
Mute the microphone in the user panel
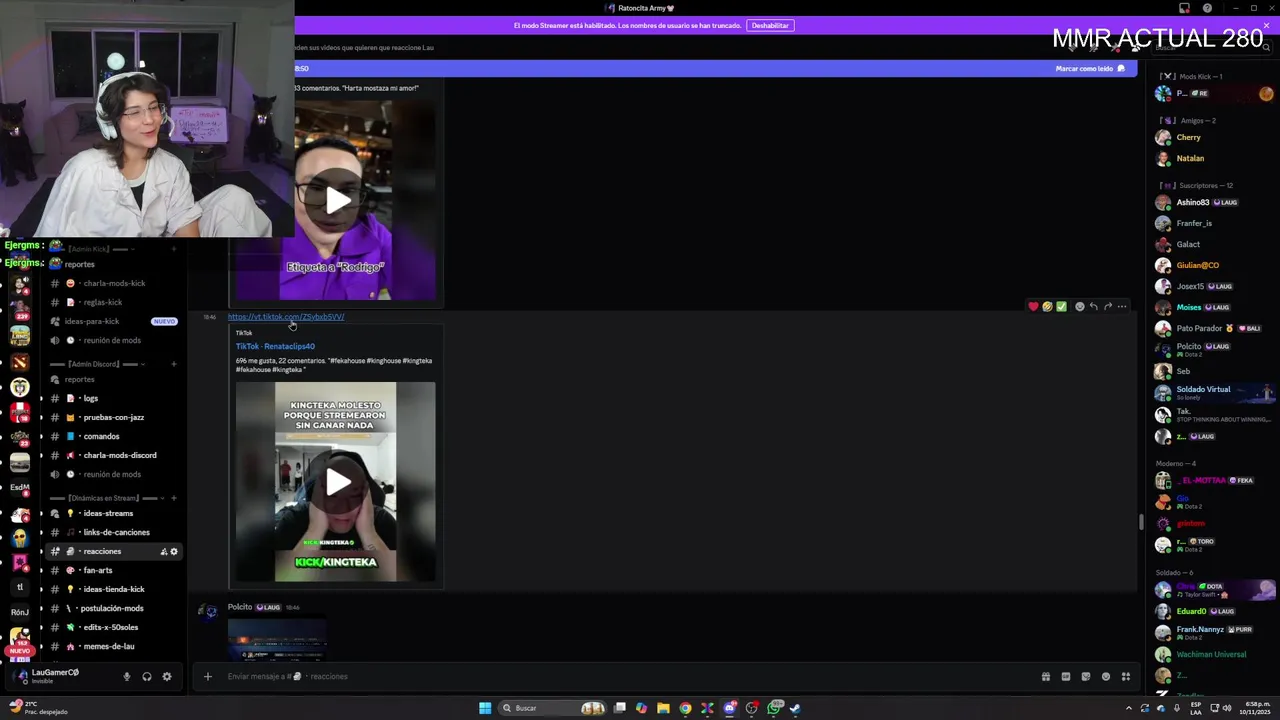[126, 676]
